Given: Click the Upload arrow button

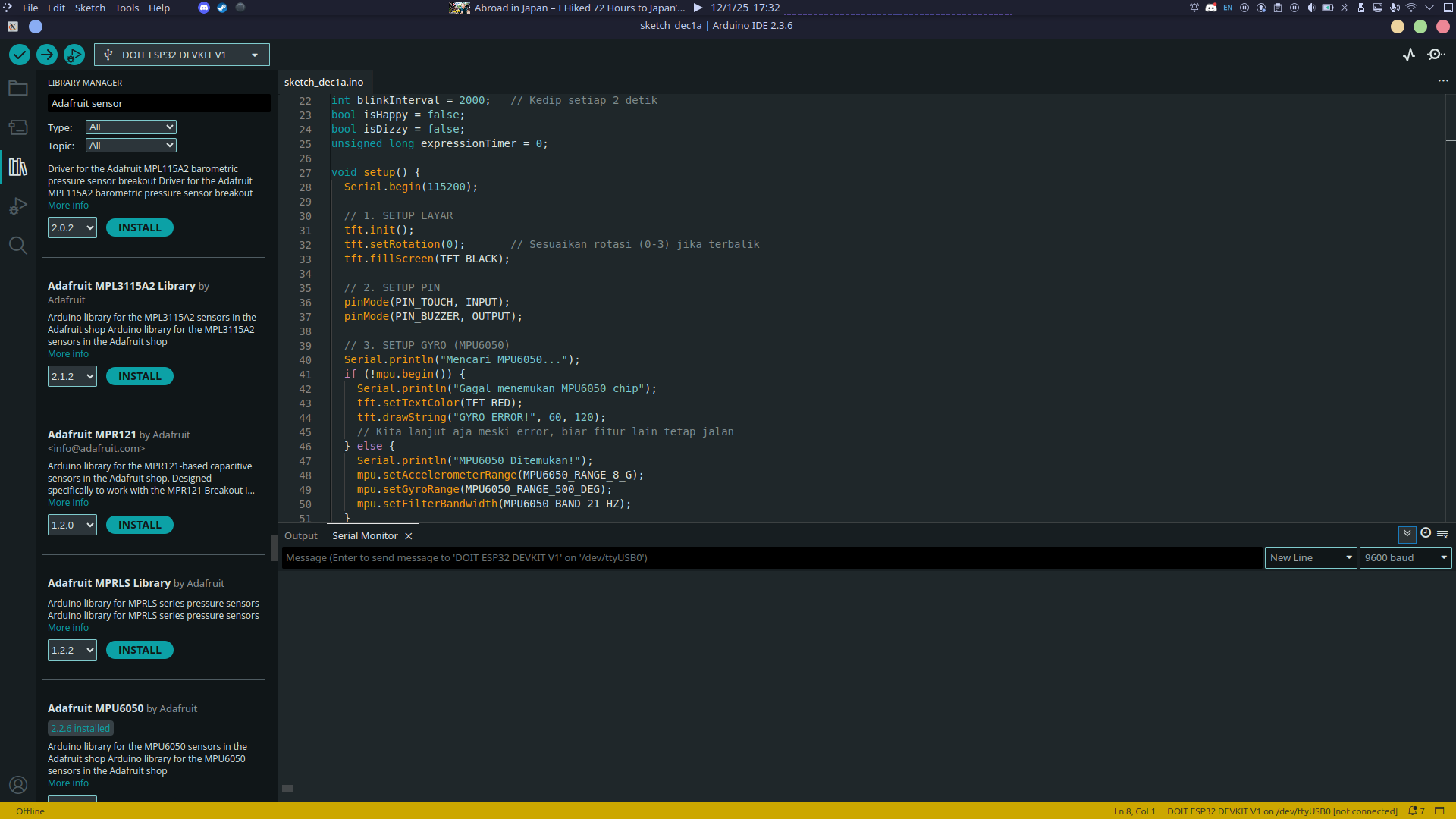Looking at the screenshot, I should tap(47, 55).
